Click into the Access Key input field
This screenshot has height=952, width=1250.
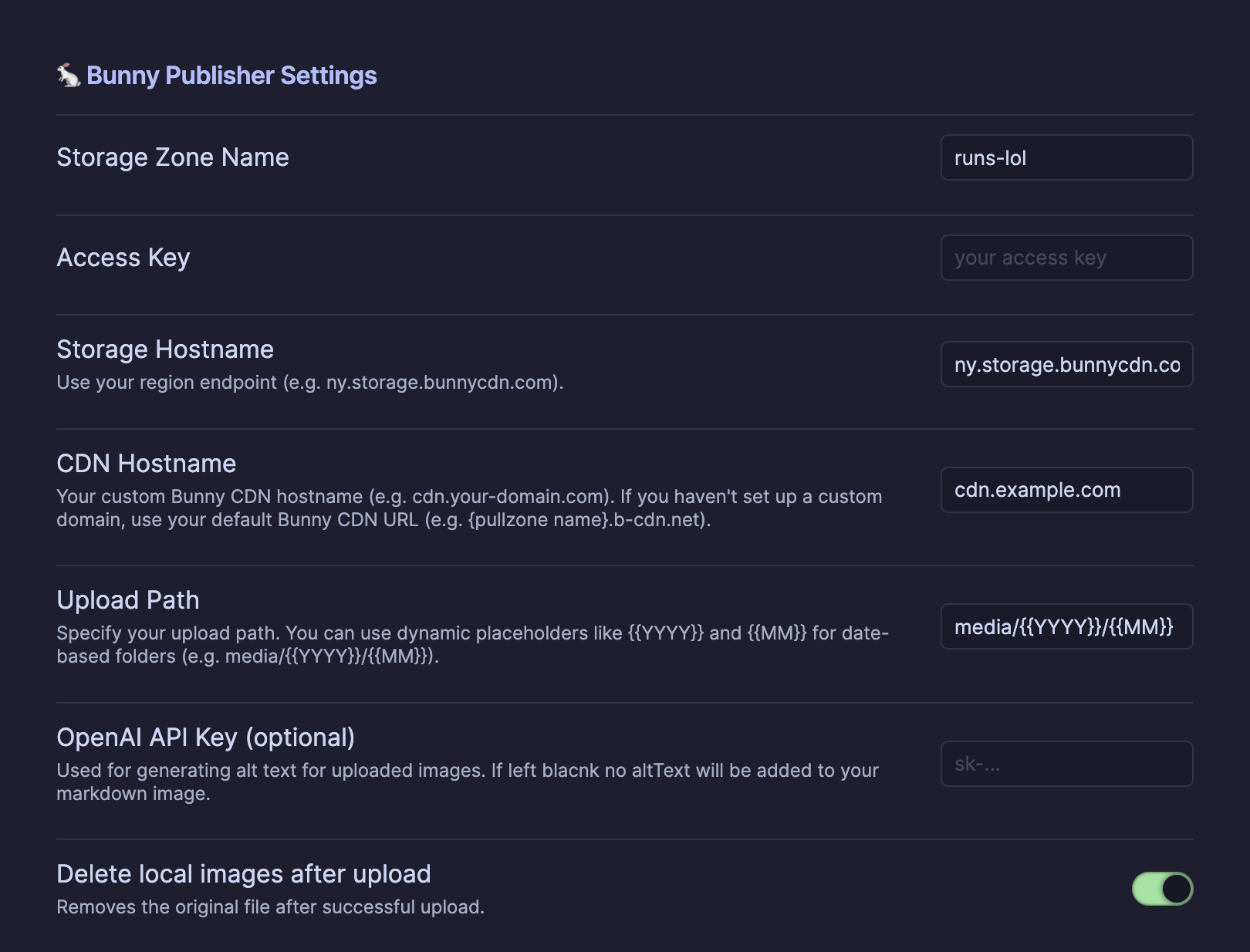point(1066,258)
